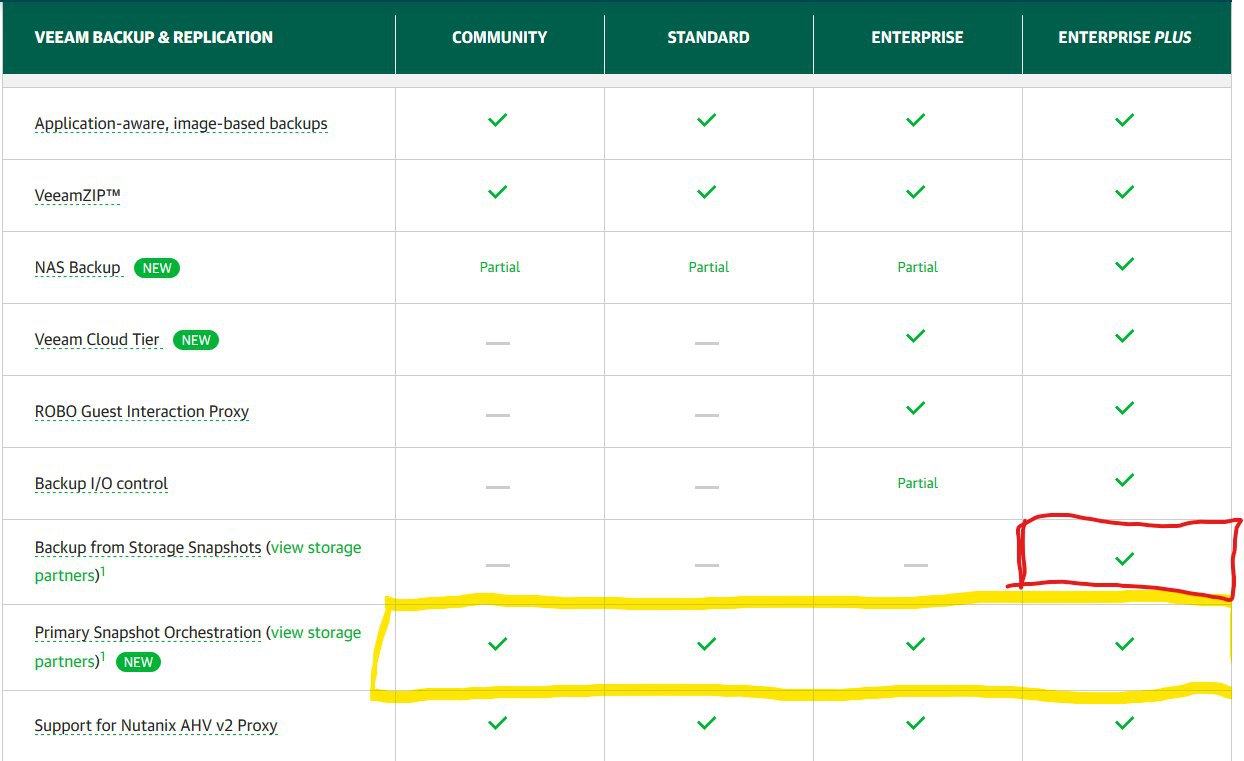Click Standard dash for Veeam Cloud Tier
Viewport: 1244px width, 761px height.
pyautogui.click(x=707, y=343)
